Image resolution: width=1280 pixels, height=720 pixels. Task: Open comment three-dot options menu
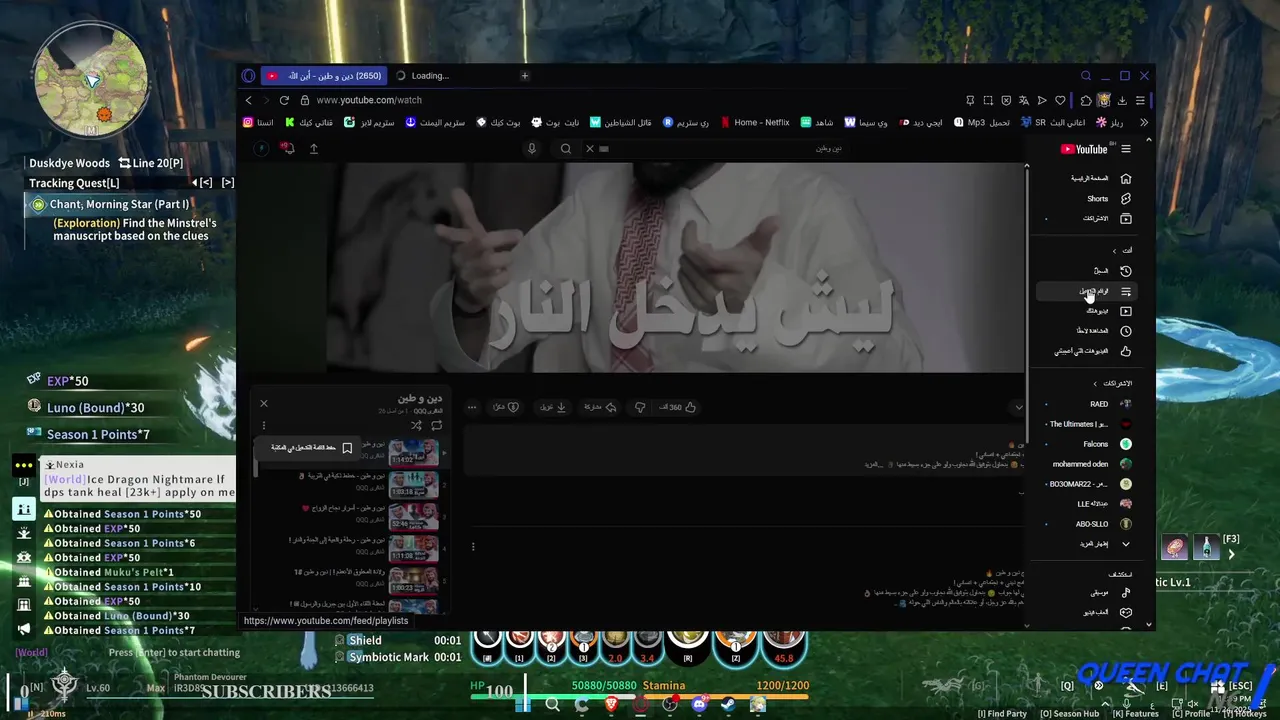[473, 546]
